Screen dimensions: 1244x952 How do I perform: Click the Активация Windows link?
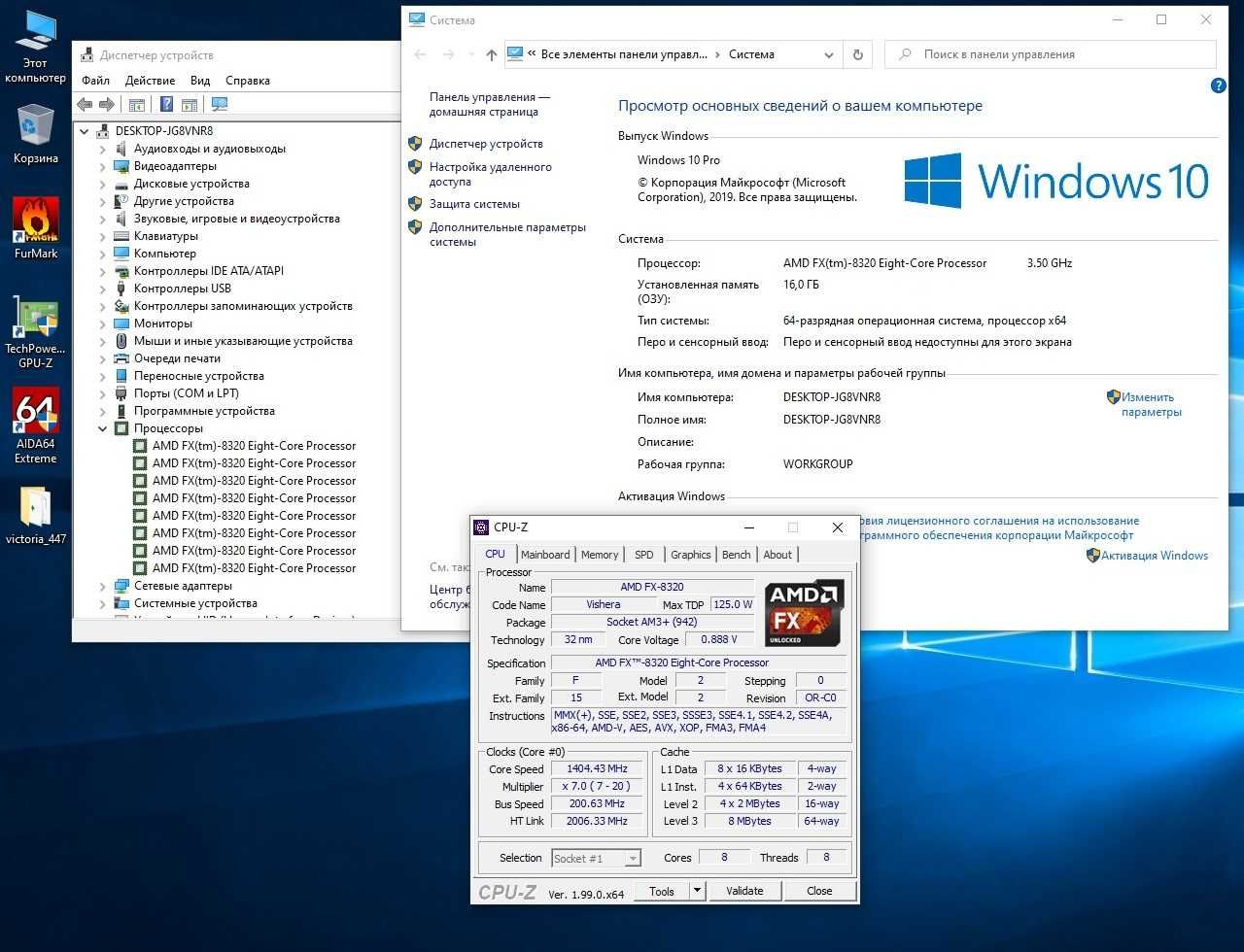click(1156, 556)
